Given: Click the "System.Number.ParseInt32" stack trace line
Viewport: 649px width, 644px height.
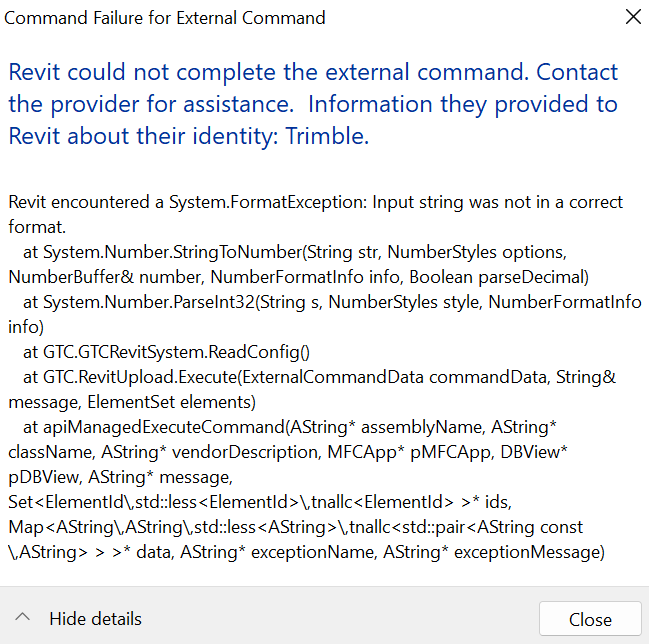Looking at the screenshot, I should coord(201,299).
